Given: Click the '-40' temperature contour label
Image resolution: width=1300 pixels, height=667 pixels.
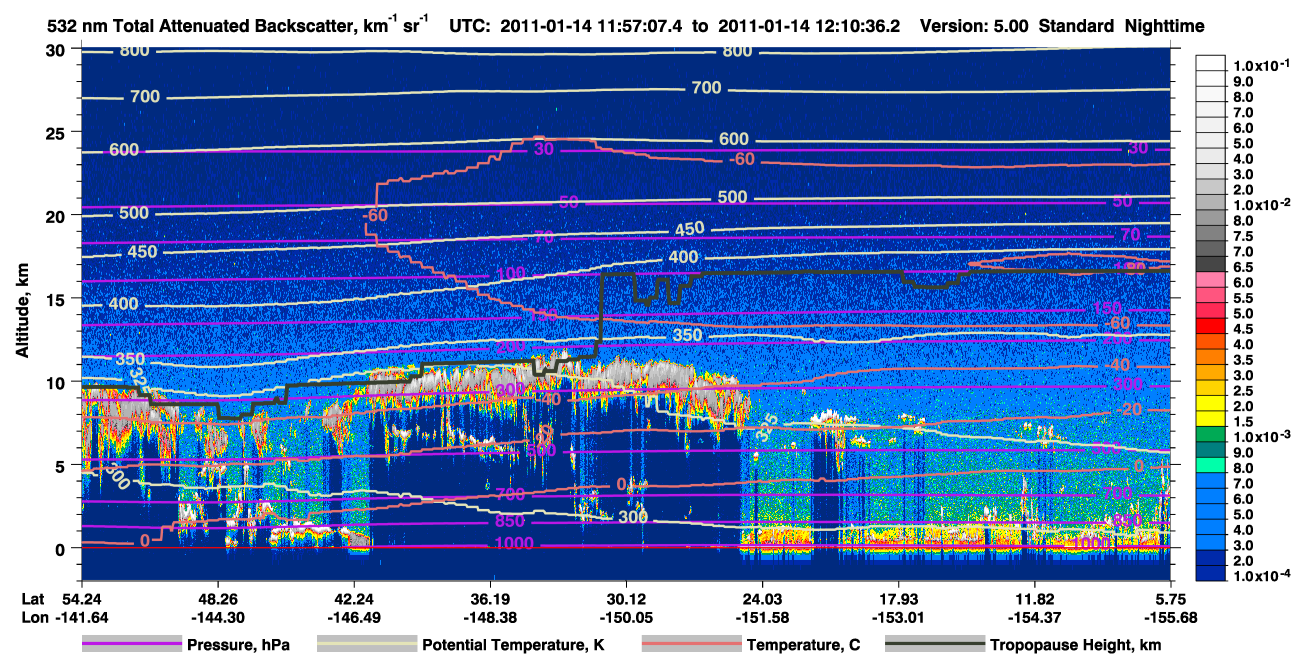Looking at the screenshot, I should coord(1117,365).
